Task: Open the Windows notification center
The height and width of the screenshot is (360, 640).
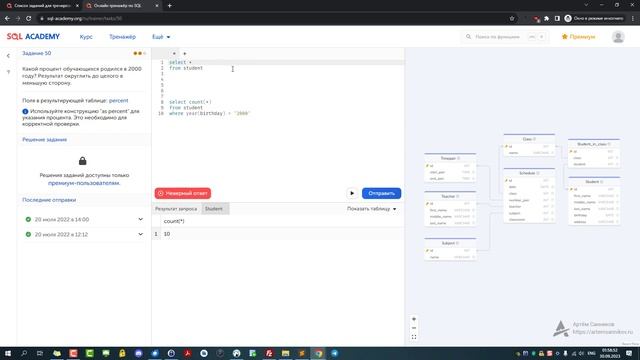Action: point(629,353)
